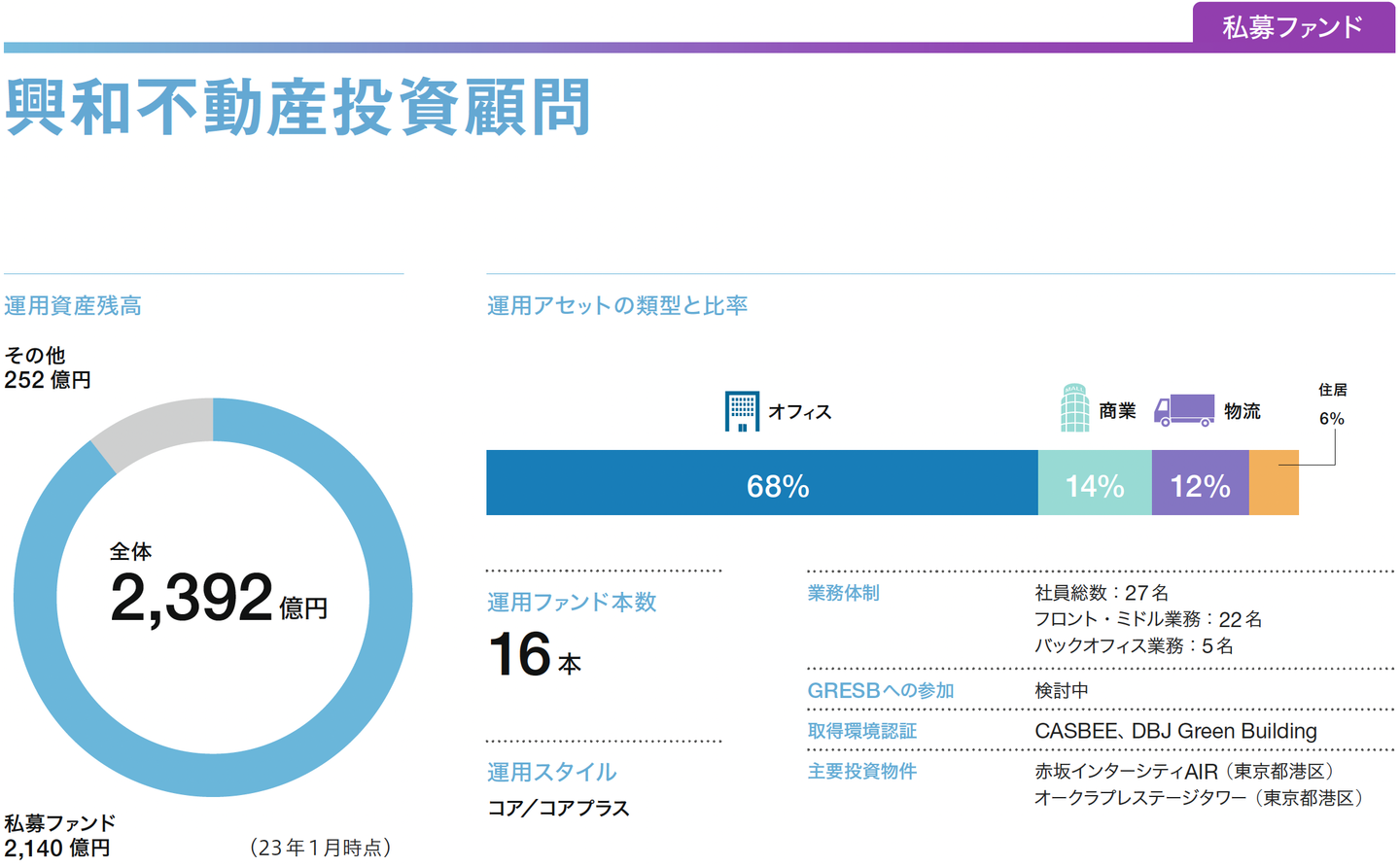
Task: Click the 運用アセットの類型と比率 heading
Action: 617,306
